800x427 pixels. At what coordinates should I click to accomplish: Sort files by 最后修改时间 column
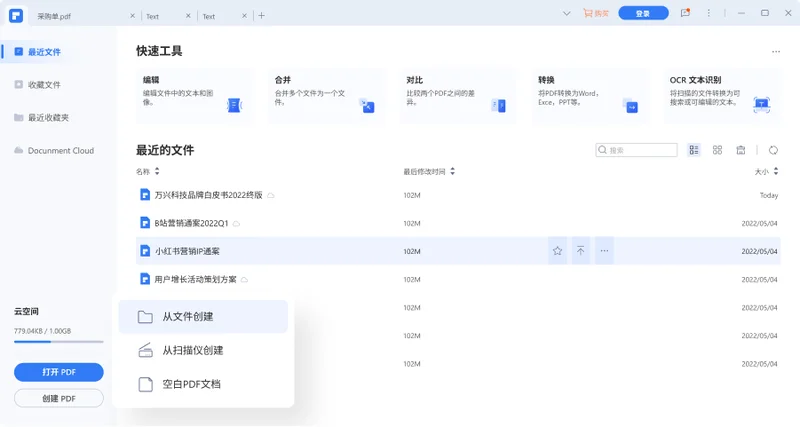coord(429,171)
